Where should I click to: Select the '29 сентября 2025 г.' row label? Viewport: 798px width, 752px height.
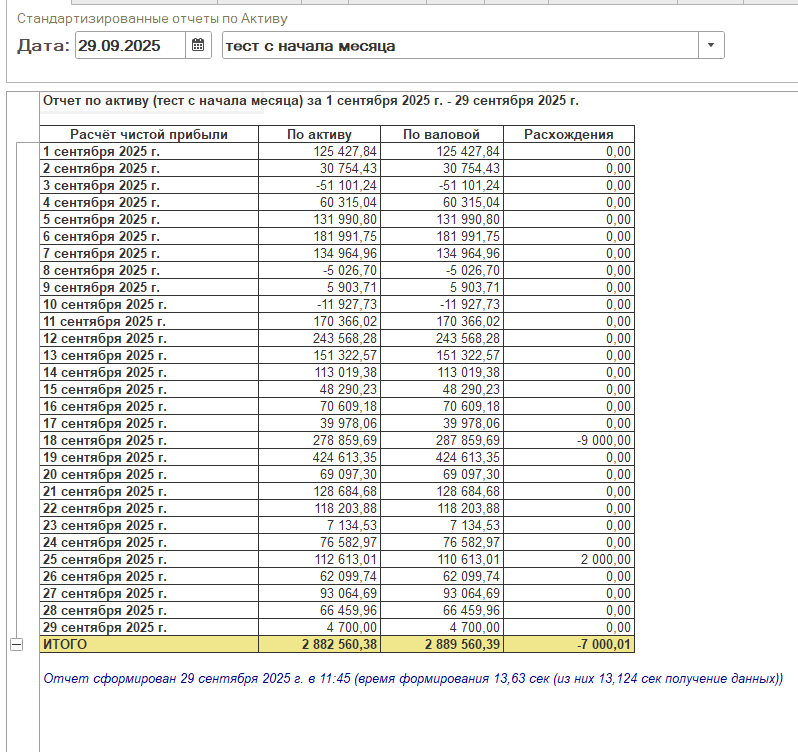coord(149,627)
